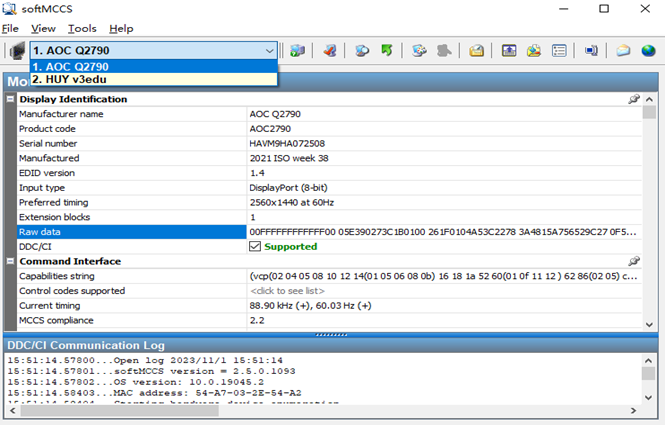Collapse the Display Identification group
The height and width of the screenshot is (425, 665).
point(10,99)
